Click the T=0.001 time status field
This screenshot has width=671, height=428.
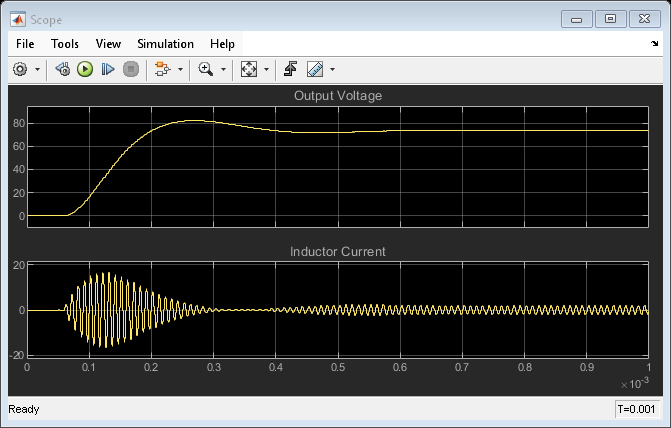[637, 410]
